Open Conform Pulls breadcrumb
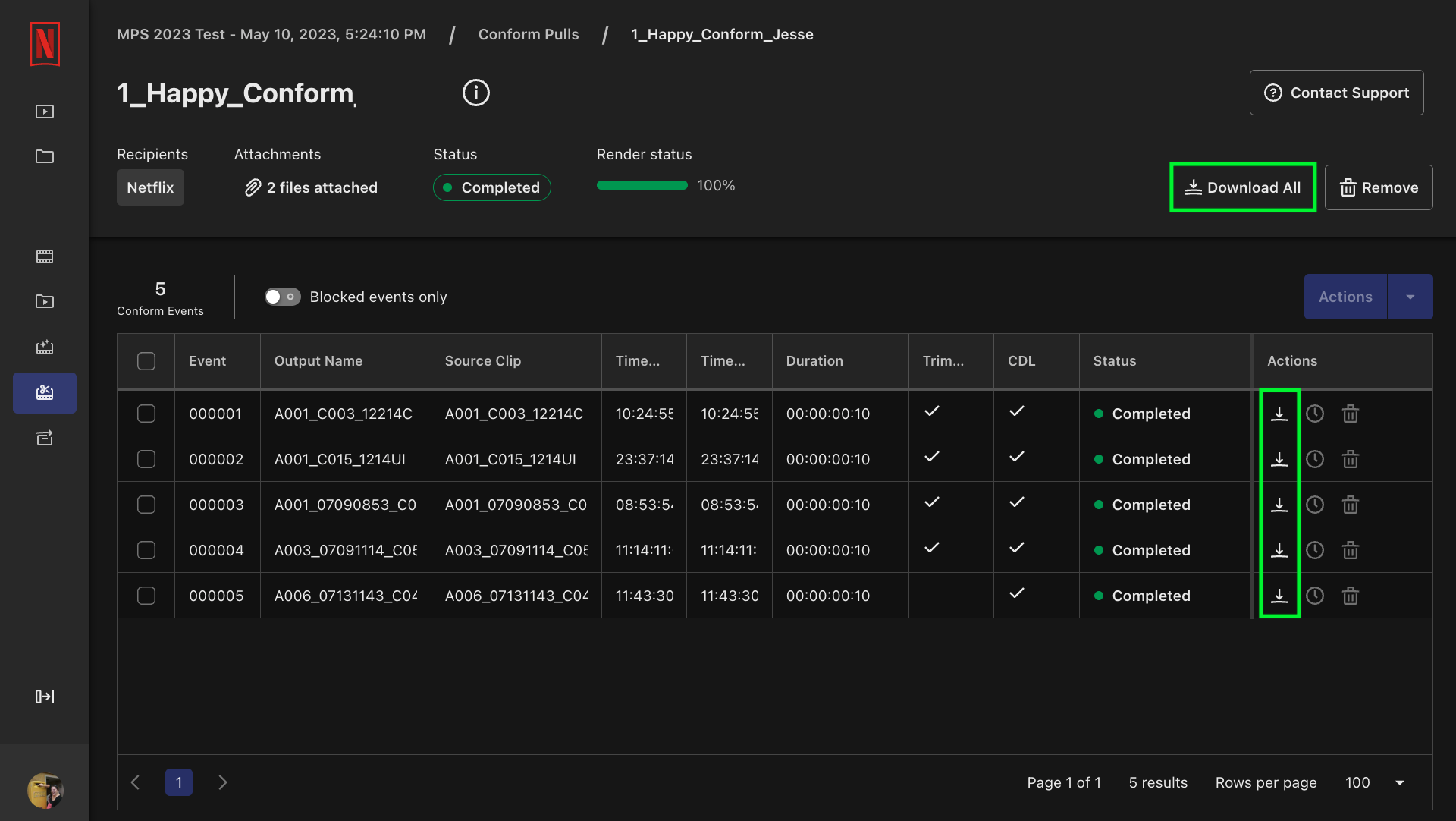 [x=529, y=34]
